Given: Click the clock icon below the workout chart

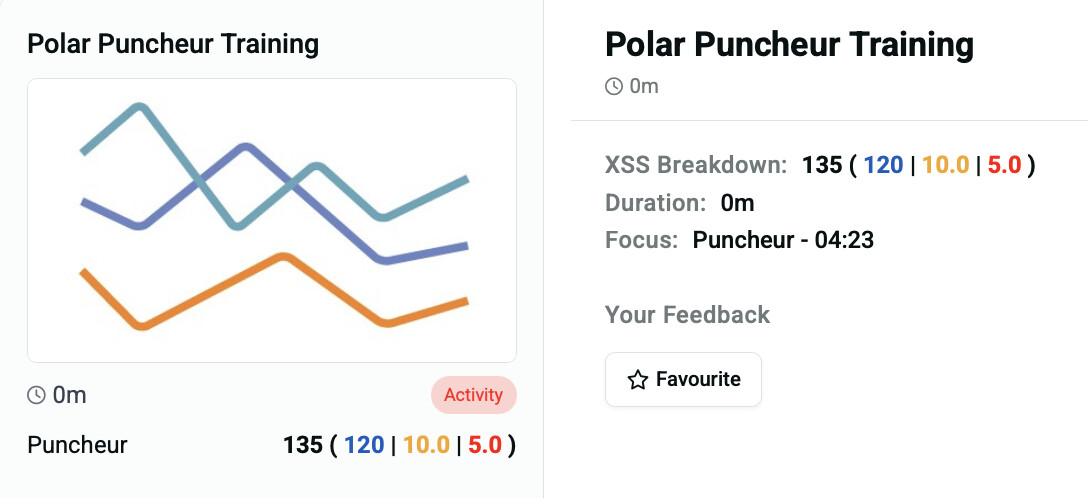Looking at the screenshot, I should click(x=37, y=395).
